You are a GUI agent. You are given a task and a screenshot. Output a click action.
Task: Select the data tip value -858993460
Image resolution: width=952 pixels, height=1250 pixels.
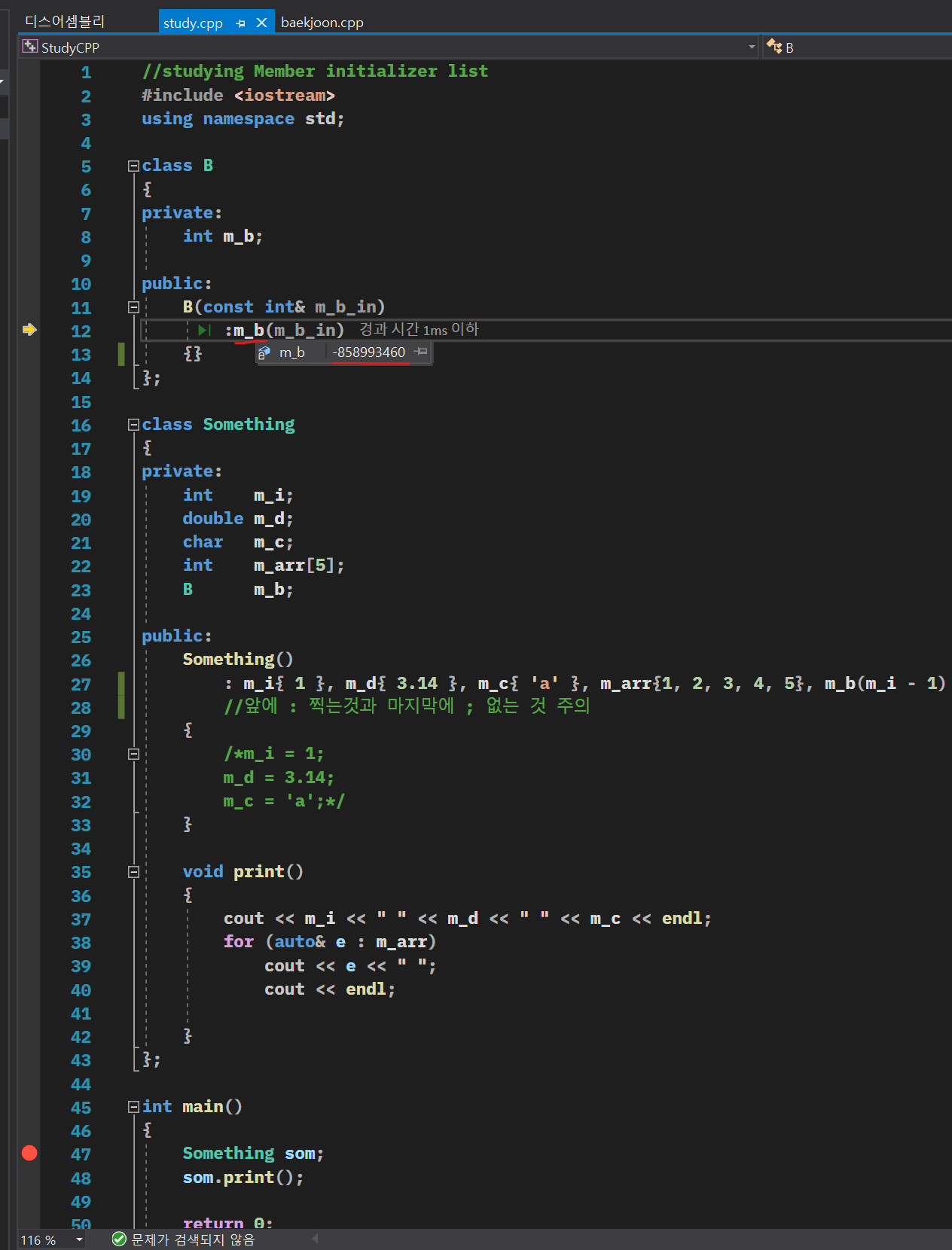click(369, 352)
